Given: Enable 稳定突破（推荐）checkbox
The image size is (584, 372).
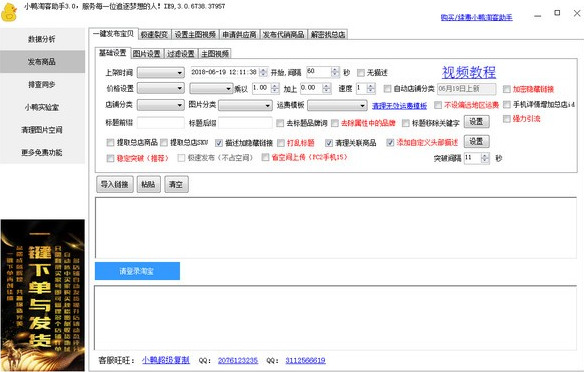Looking at the screenshot, I should pos(110,158).
